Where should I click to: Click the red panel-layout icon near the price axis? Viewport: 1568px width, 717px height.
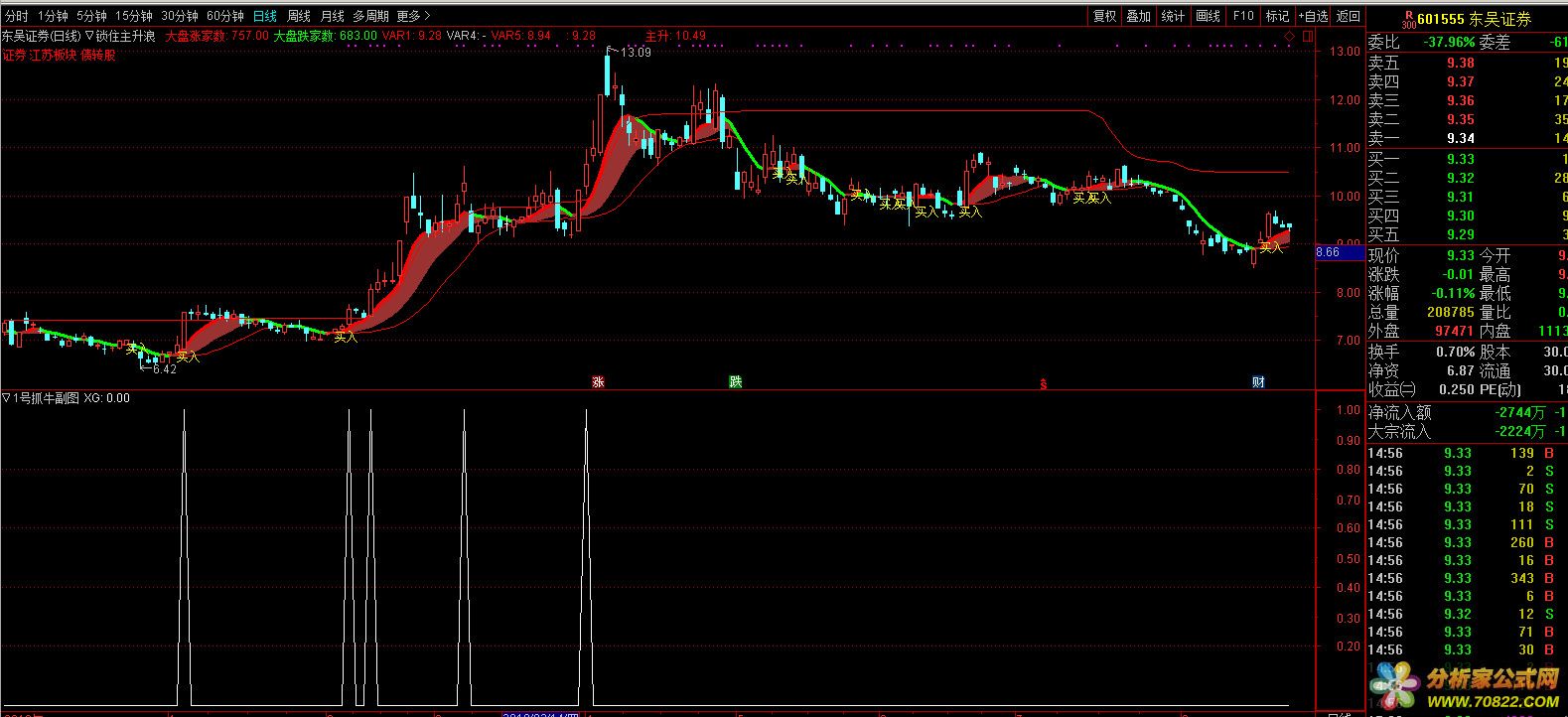click(x=1307, y=36)
